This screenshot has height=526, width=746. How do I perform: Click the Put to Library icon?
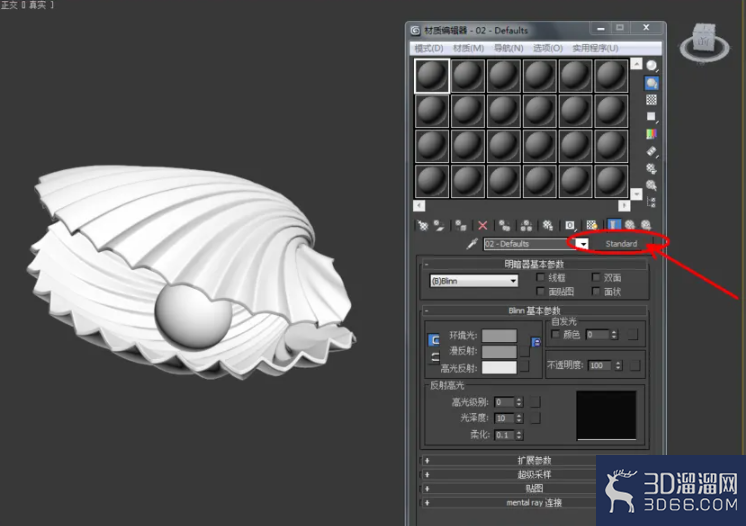pyautogui.click(x=548, y=225)
